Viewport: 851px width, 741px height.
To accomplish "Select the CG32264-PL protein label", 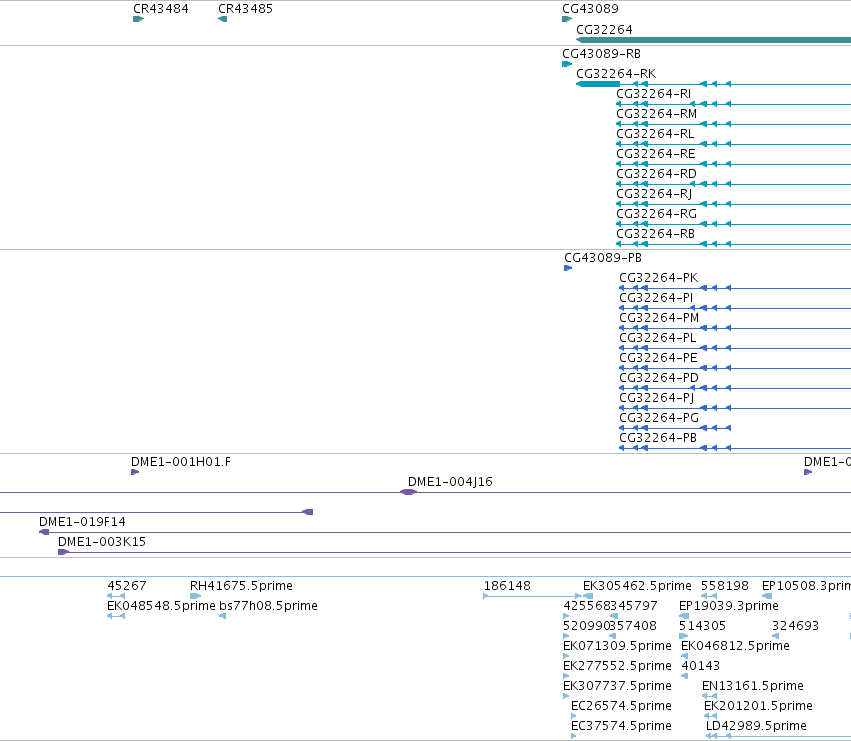I will 658,338.
